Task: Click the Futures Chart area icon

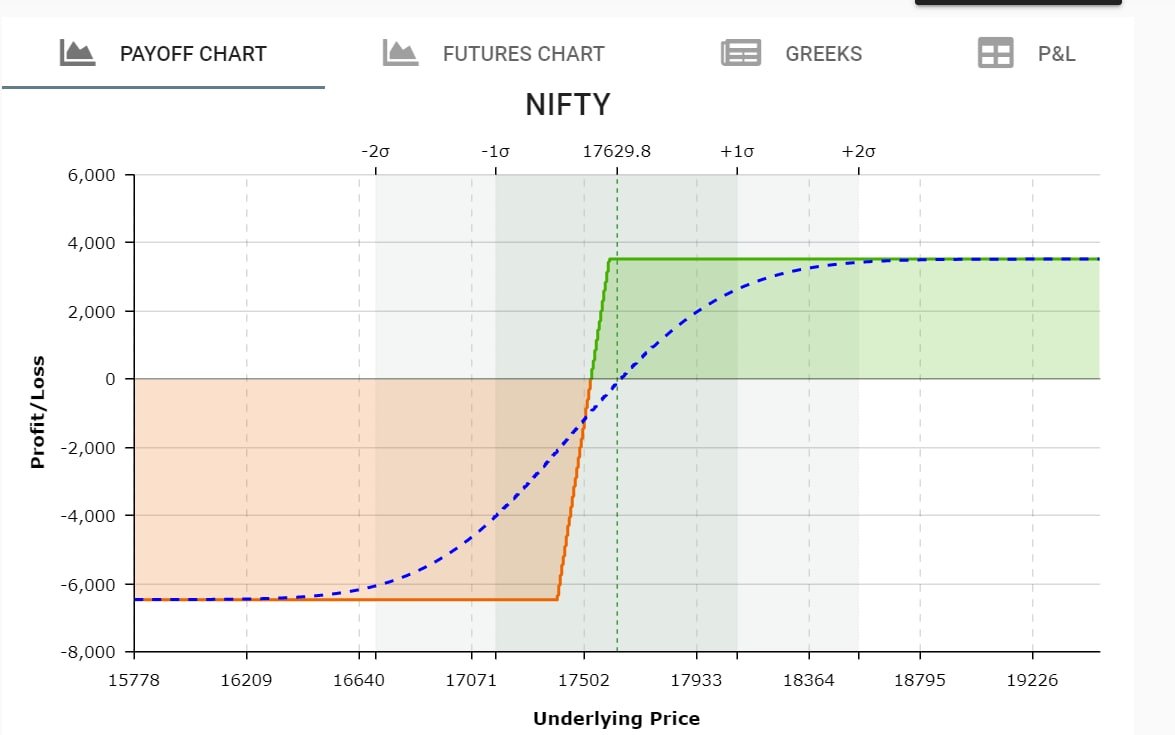Action: [400, 53]
